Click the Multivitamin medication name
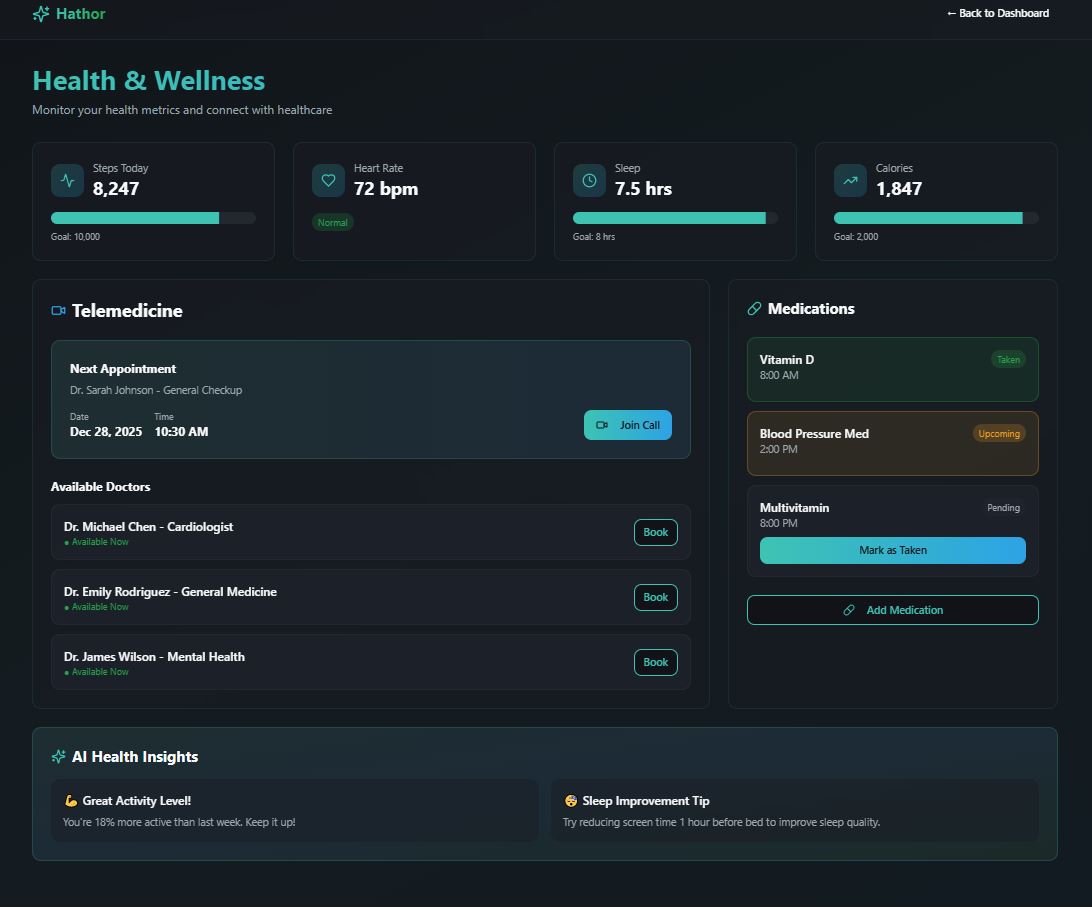This screenshot has height=907, width=1092. click(794, 508)
